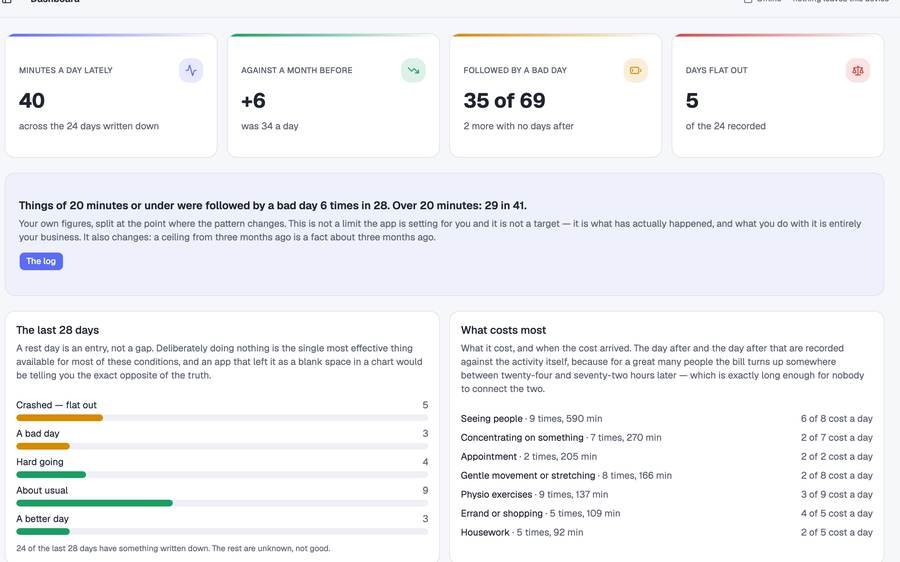Click '2 of 2 cost a day' value
Image resolution: width=900 pixels, height=562 pixels.
tap(837, 456)
